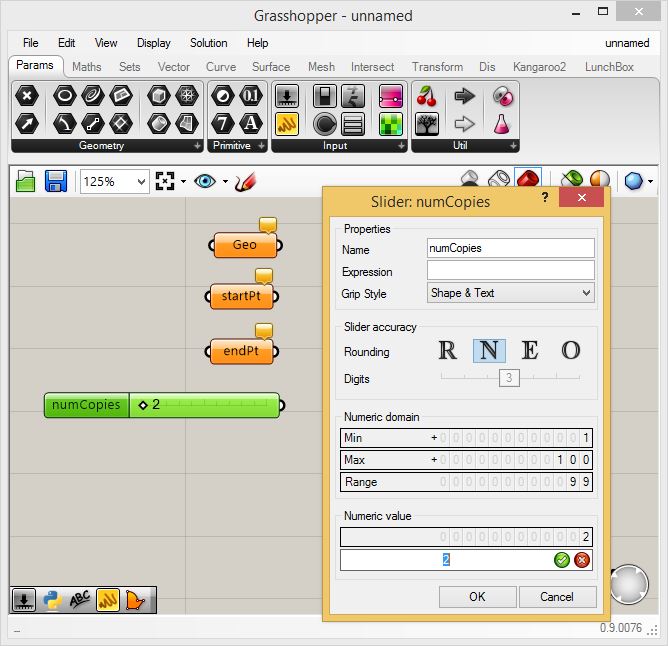
Task: Discard numeric value with red X button
Action: click(x=582, y=560)
